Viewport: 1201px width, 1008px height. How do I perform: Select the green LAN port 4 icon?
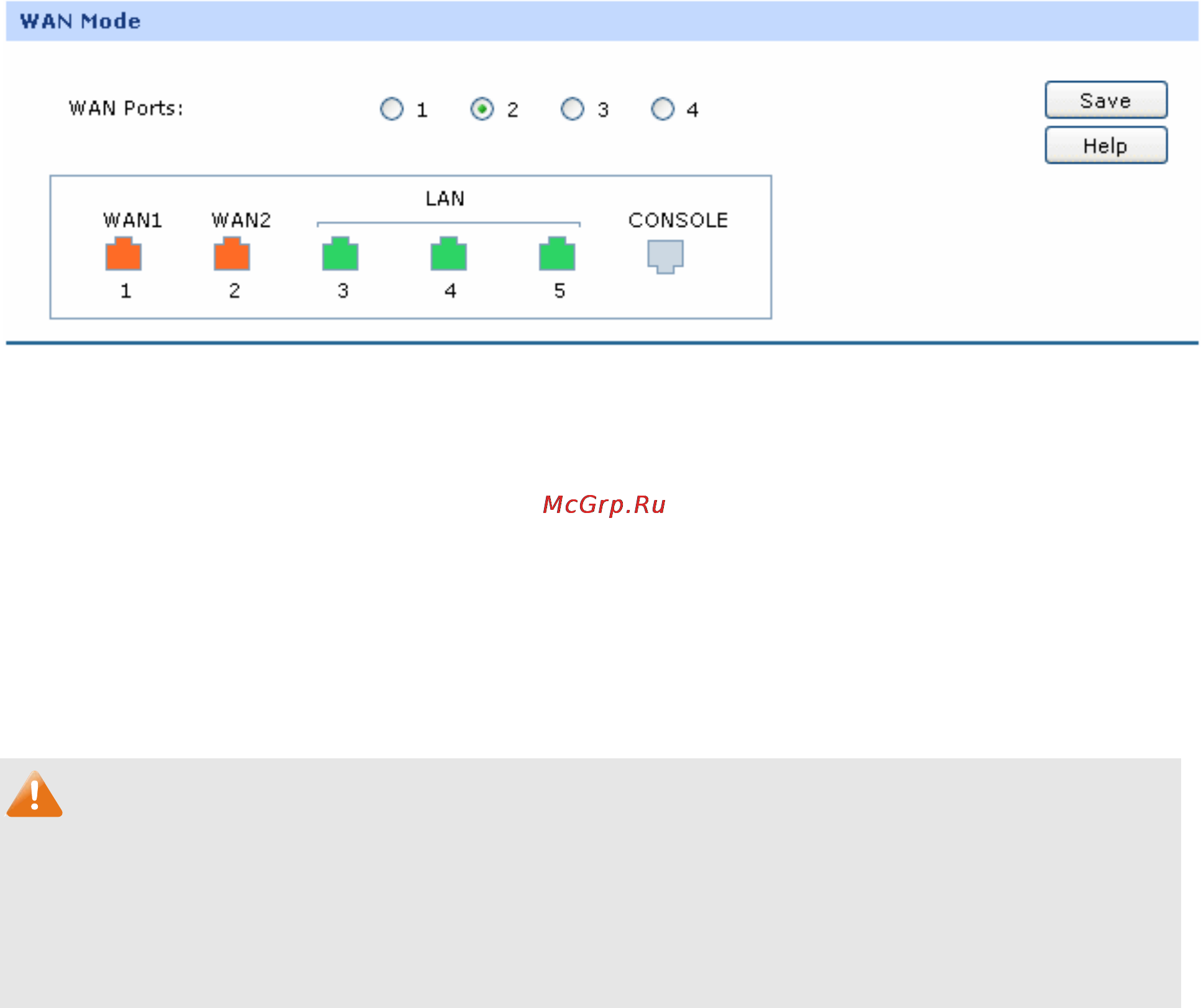point(448,253)
